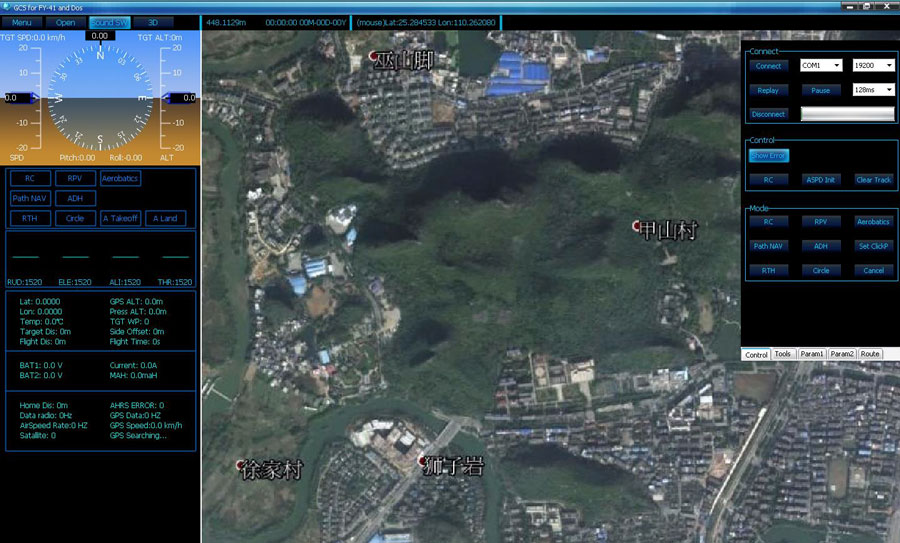Viewport: 900px width, 543px height.
Task: Click the 'BAT1: 0.0 V' reading
Action: point(41,365)
